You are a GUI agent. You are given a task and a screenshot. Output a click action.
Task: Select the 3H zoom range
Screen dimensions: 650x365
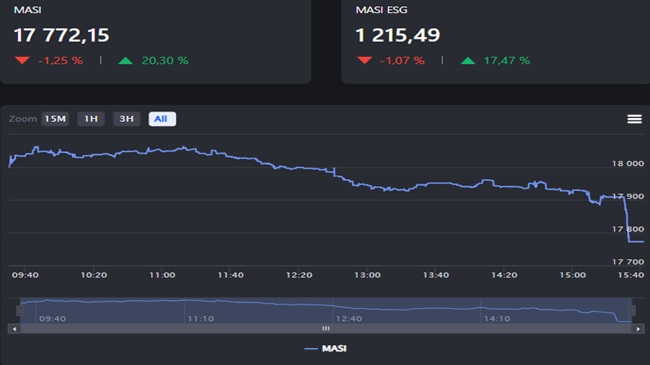(x=126, y=119)
